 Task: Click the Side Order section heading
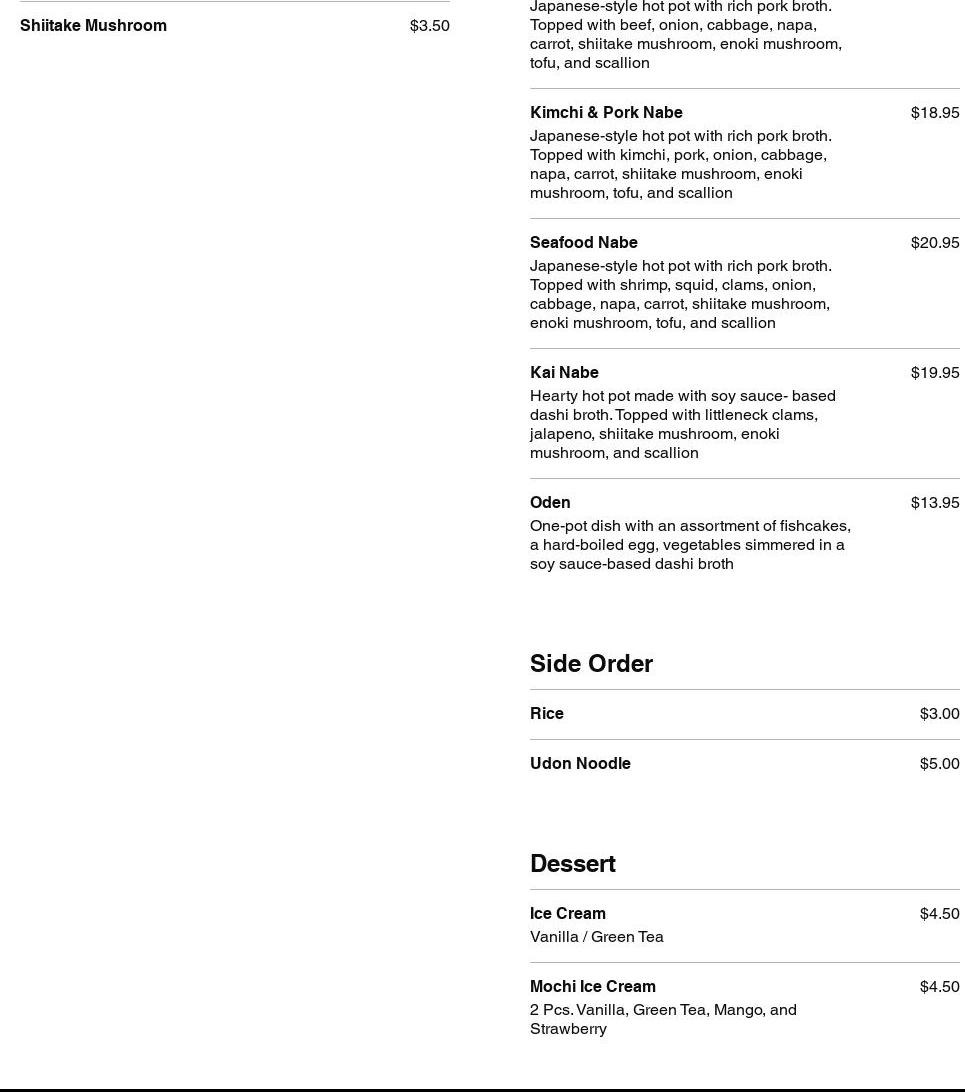coord(591,663)
